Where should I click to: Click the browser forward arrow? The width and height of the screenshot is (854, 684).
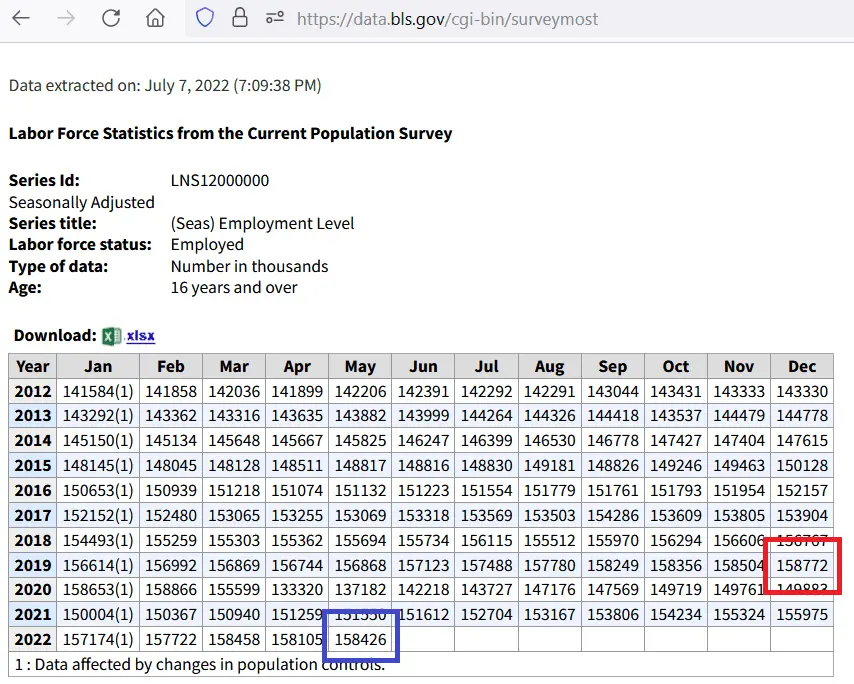click(66, 18)
